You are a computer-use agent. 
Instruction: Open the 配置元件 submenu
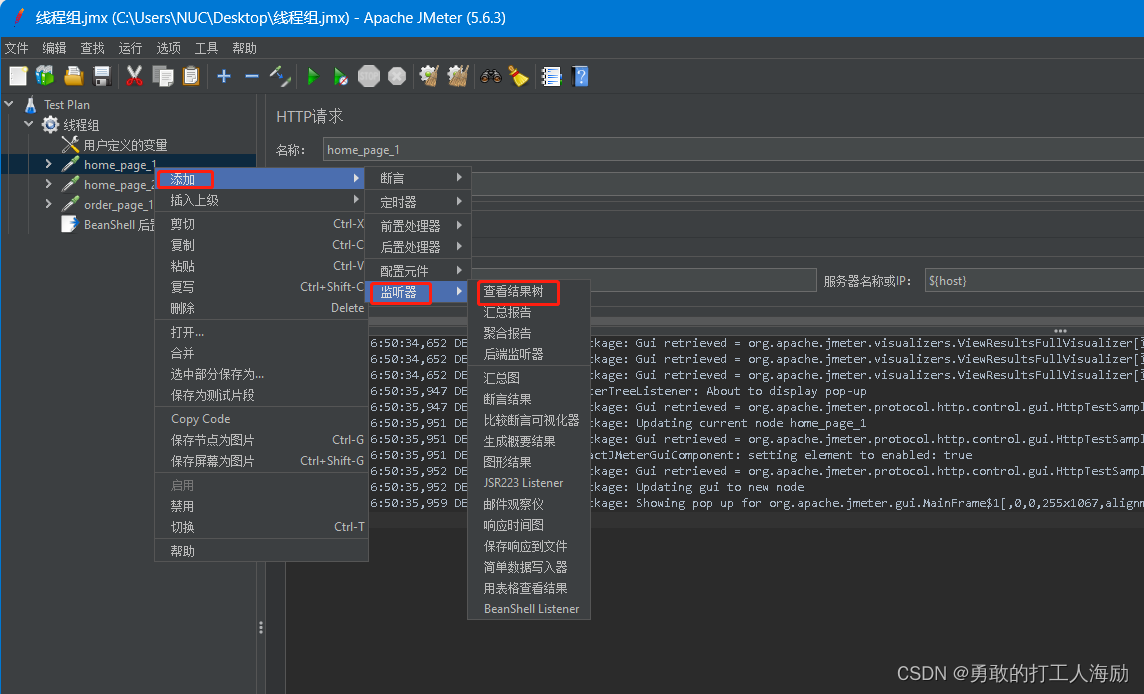pyautogui.click(x=418, y=271)
